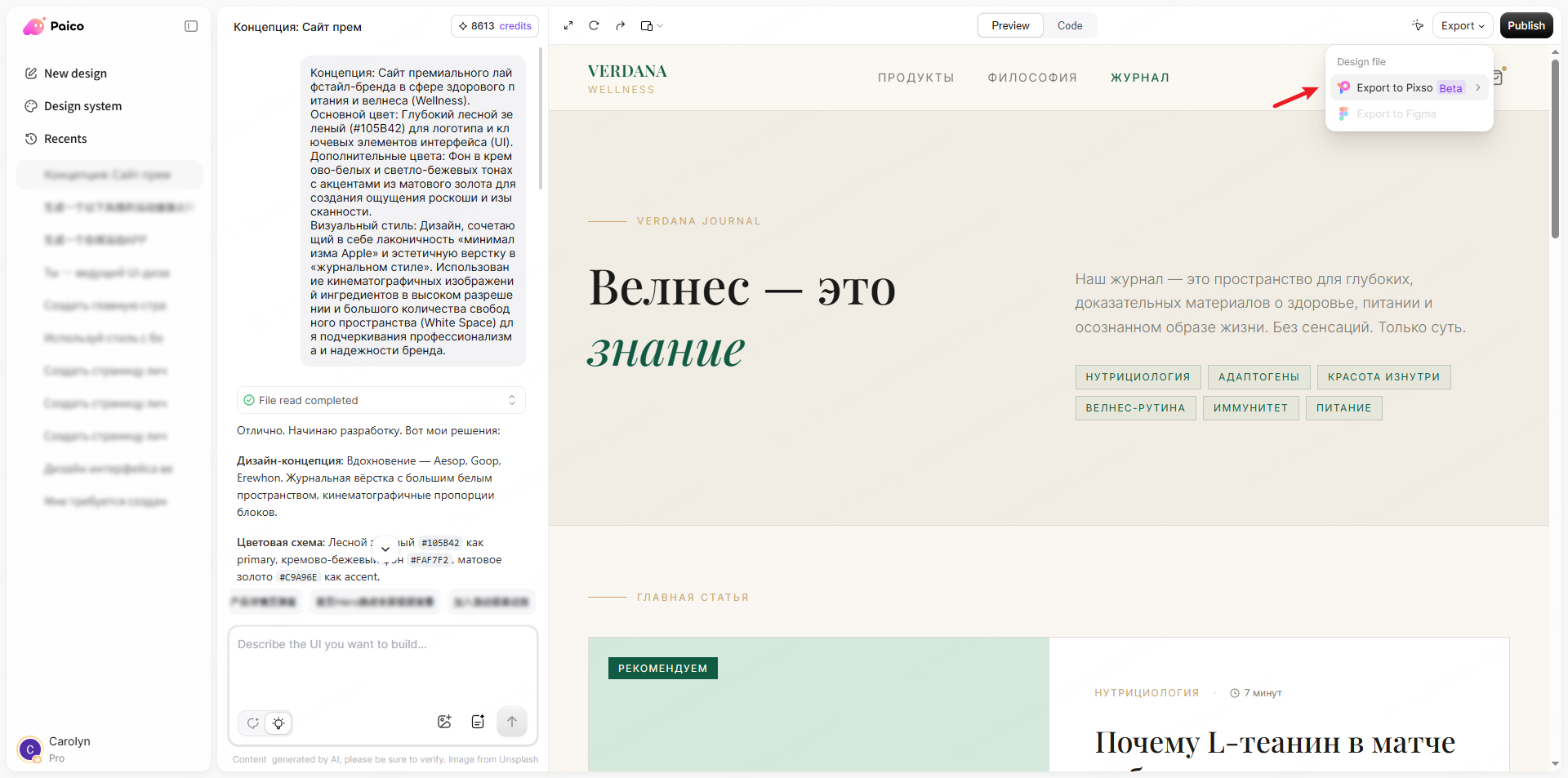Select the КРАСОТА ИЗНУТРИ topic tag
This screenshot has height=778, width=1568.
(1383, 377)
